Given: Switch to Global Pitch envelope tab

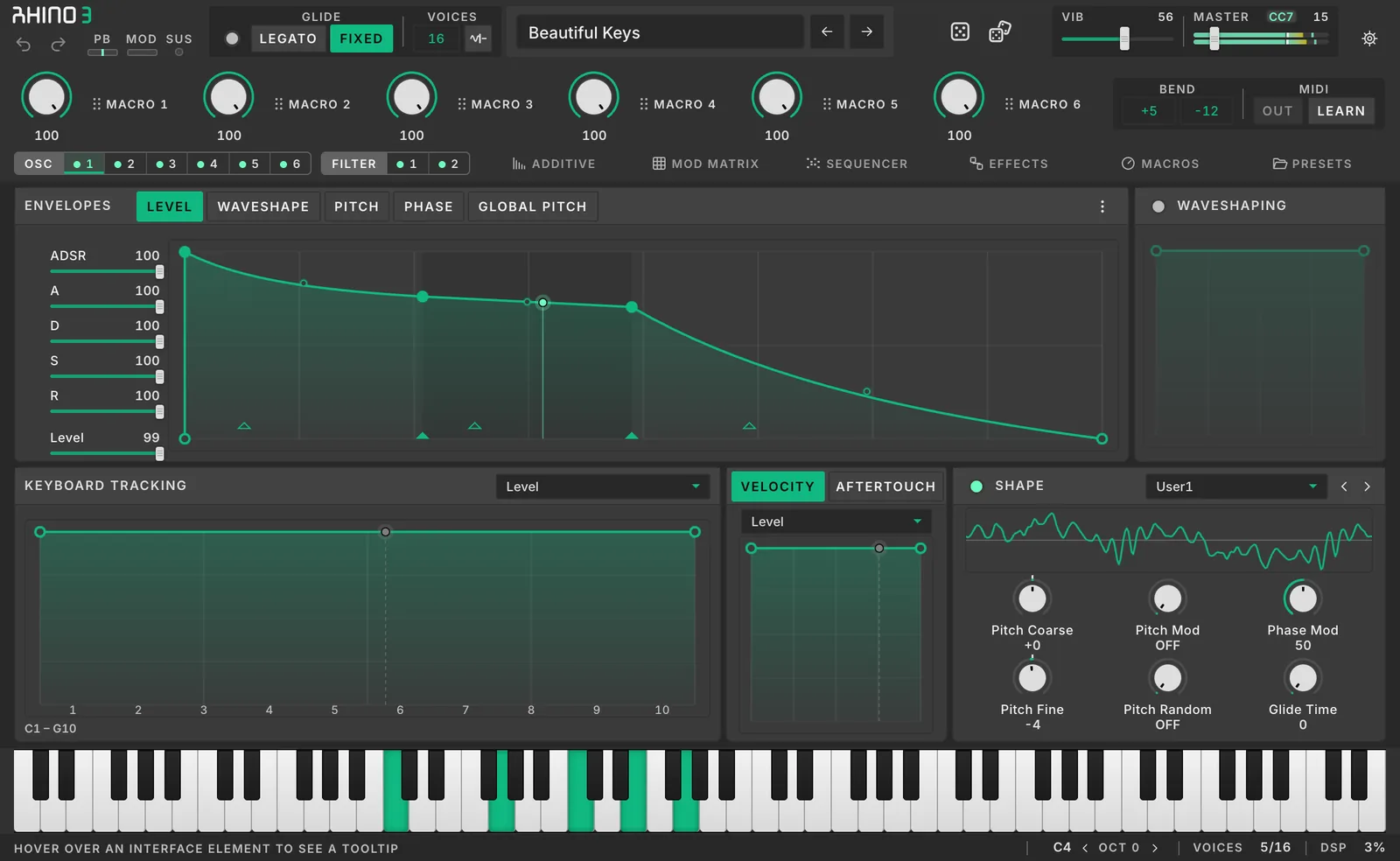Looking at the screenshot, I should pyautogui.click(x=532, y=206).
